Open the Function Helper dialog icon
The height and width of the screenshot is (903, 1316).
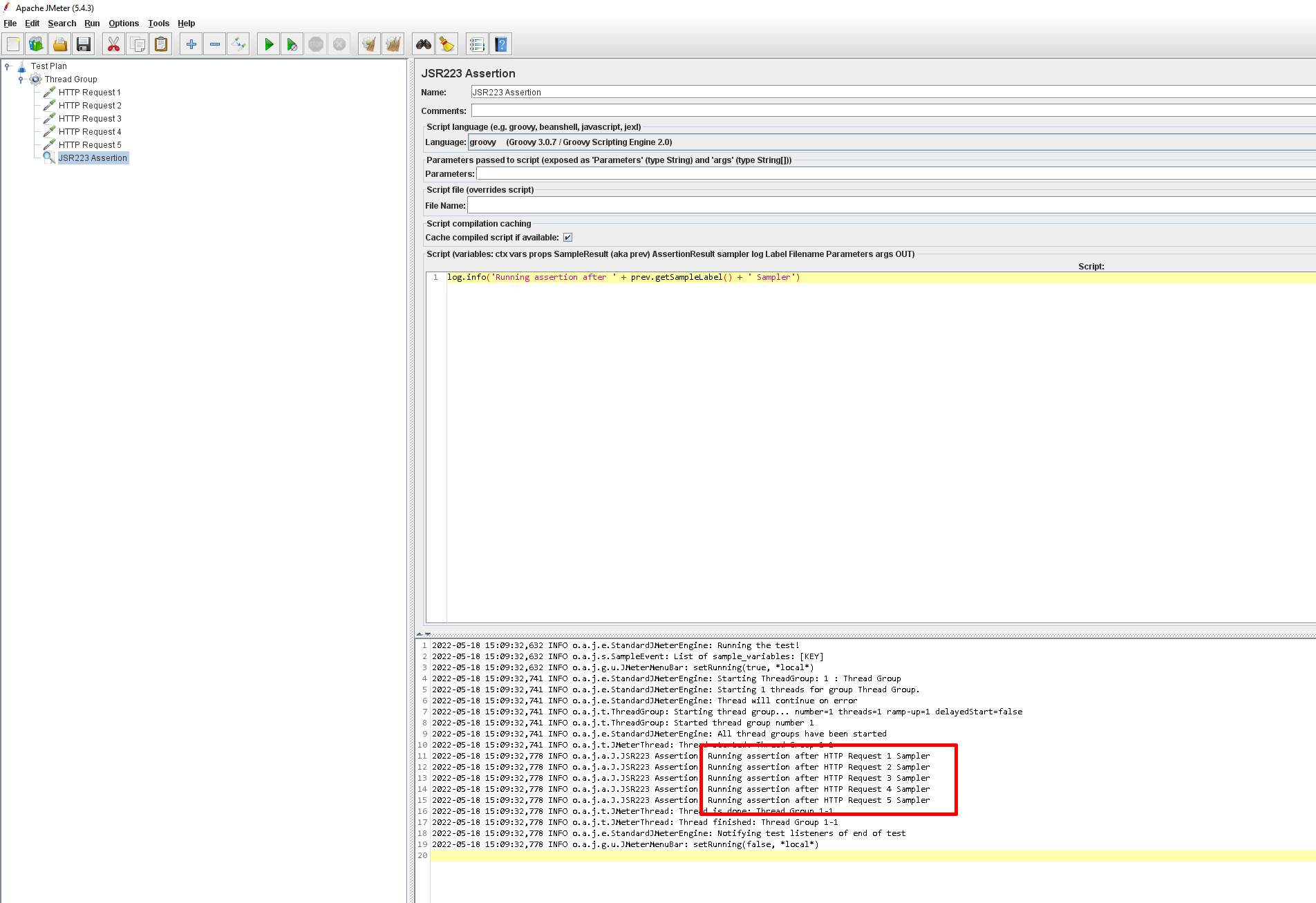pos(478,44)
